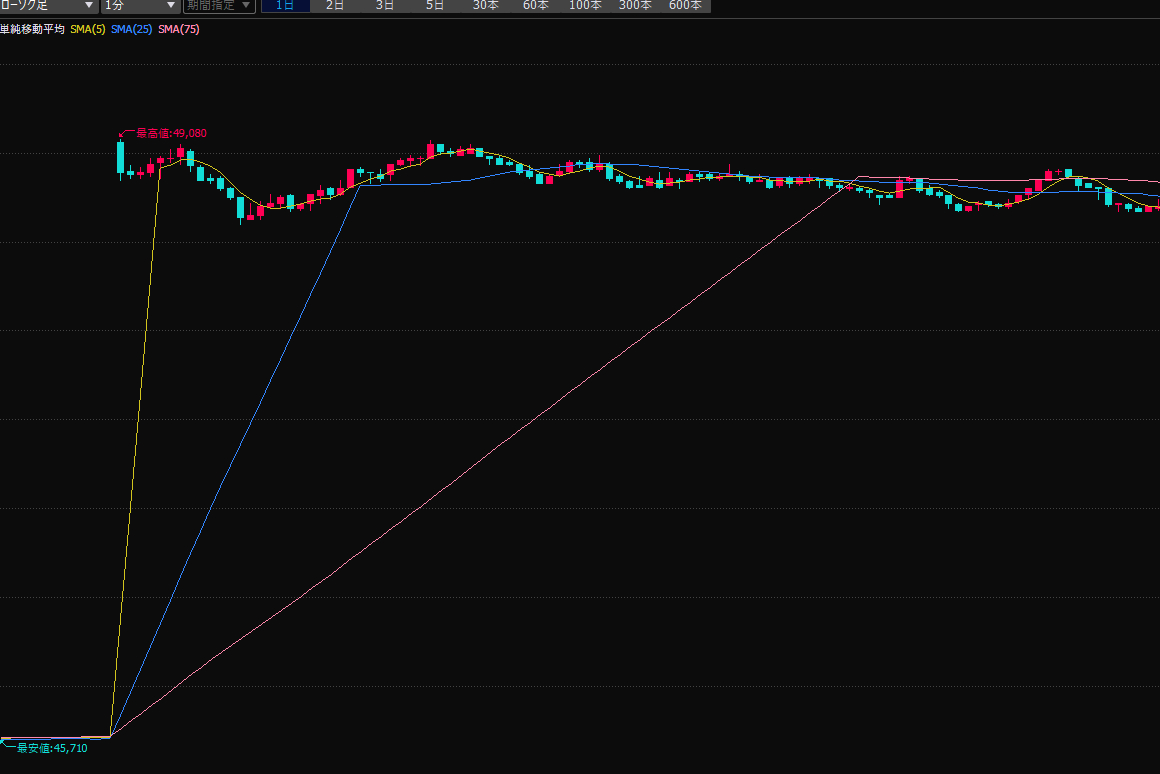This screenshot has height=774, width=1160.
Task: Switch to the 2日 range
Action: (335, 5)
